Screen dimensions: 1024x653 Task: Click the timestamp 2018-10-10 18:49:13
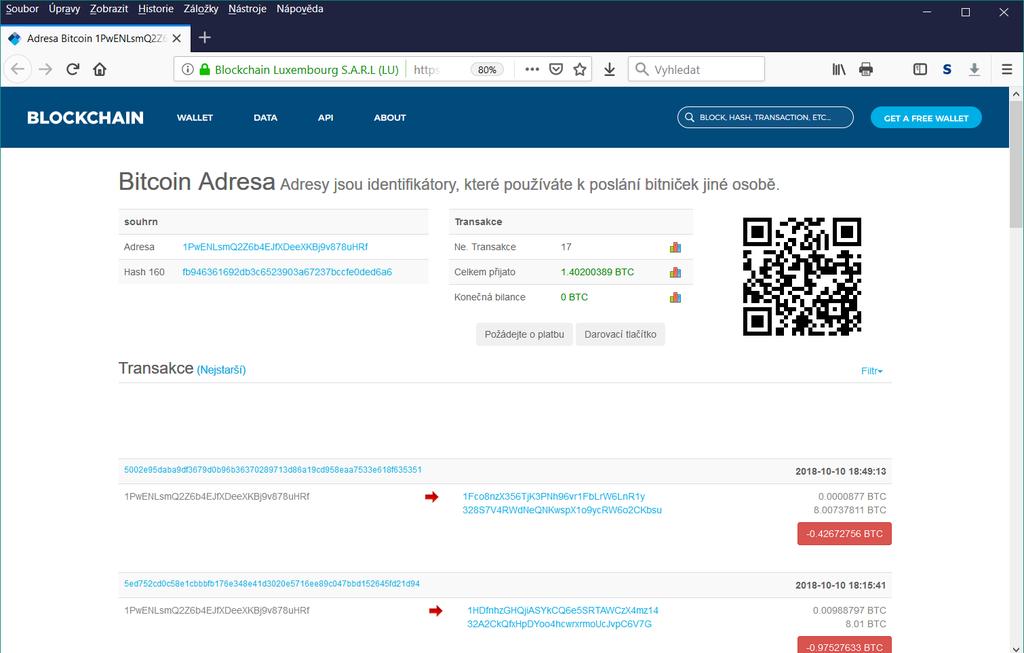coord(840,471)
